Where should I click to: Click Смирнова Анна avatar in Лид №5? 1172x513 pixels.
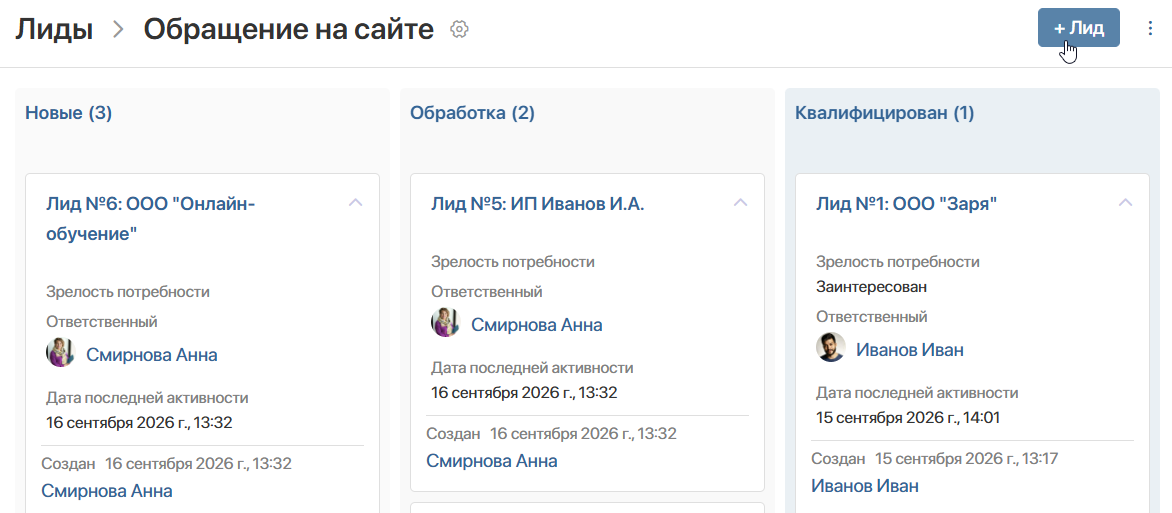(x=445, y=322)
